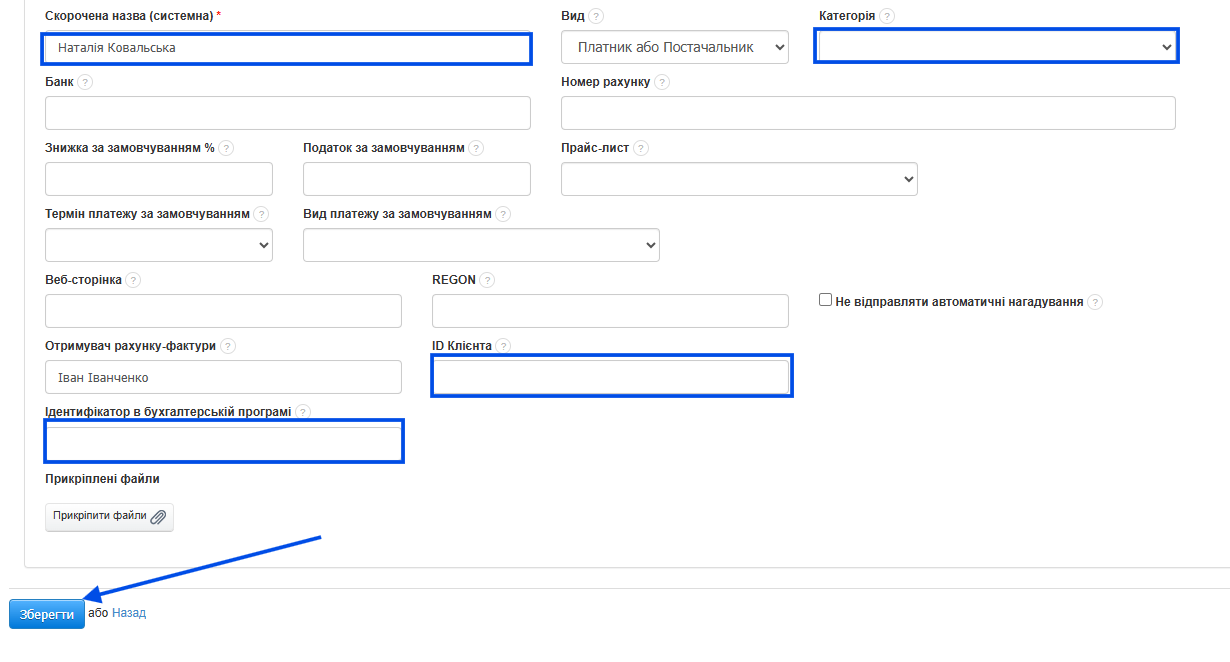Click into the Номер рахунку field
Viewport: 1230px width, 662px height.
click(x=868, y=113)
